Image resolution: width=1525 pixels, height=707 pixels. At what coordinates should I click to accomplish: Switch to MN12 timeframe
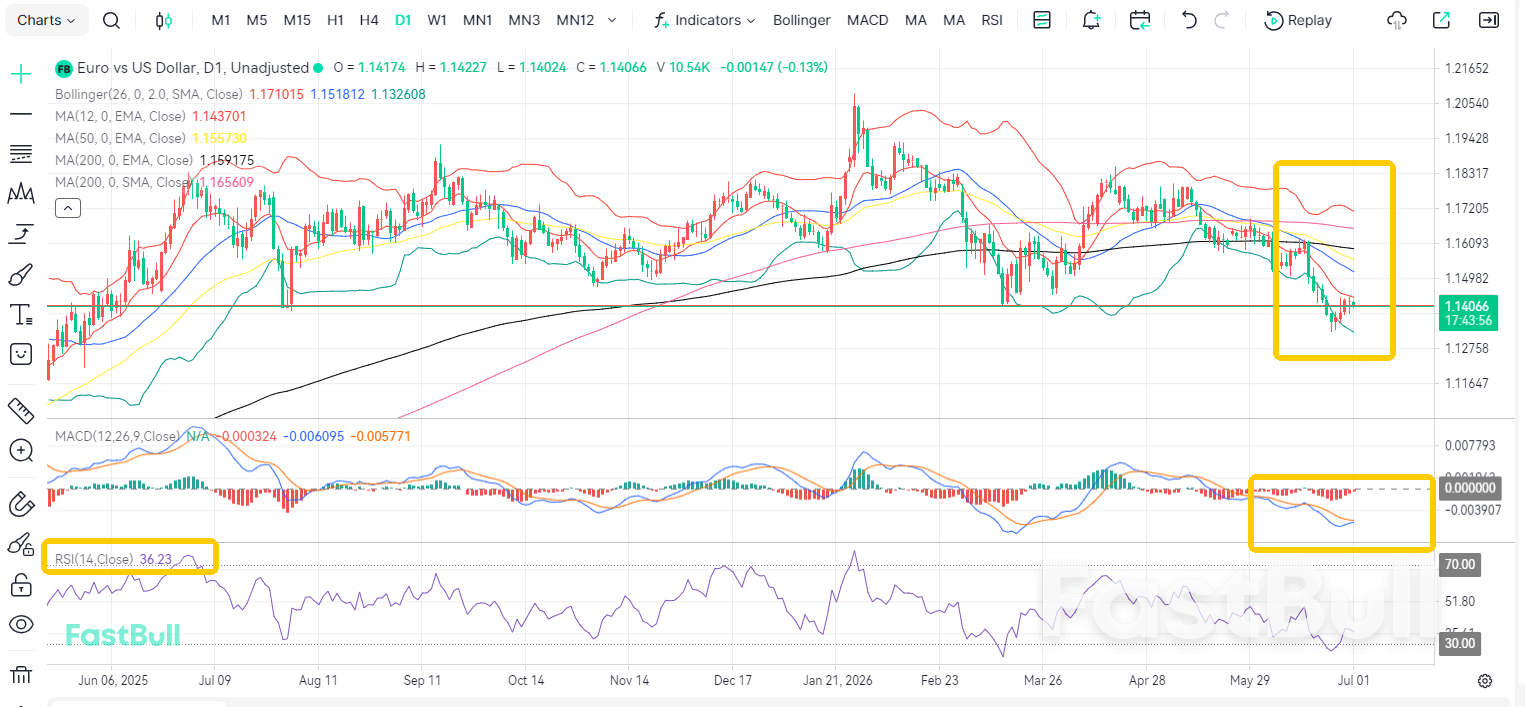click(x=575, y=20)
